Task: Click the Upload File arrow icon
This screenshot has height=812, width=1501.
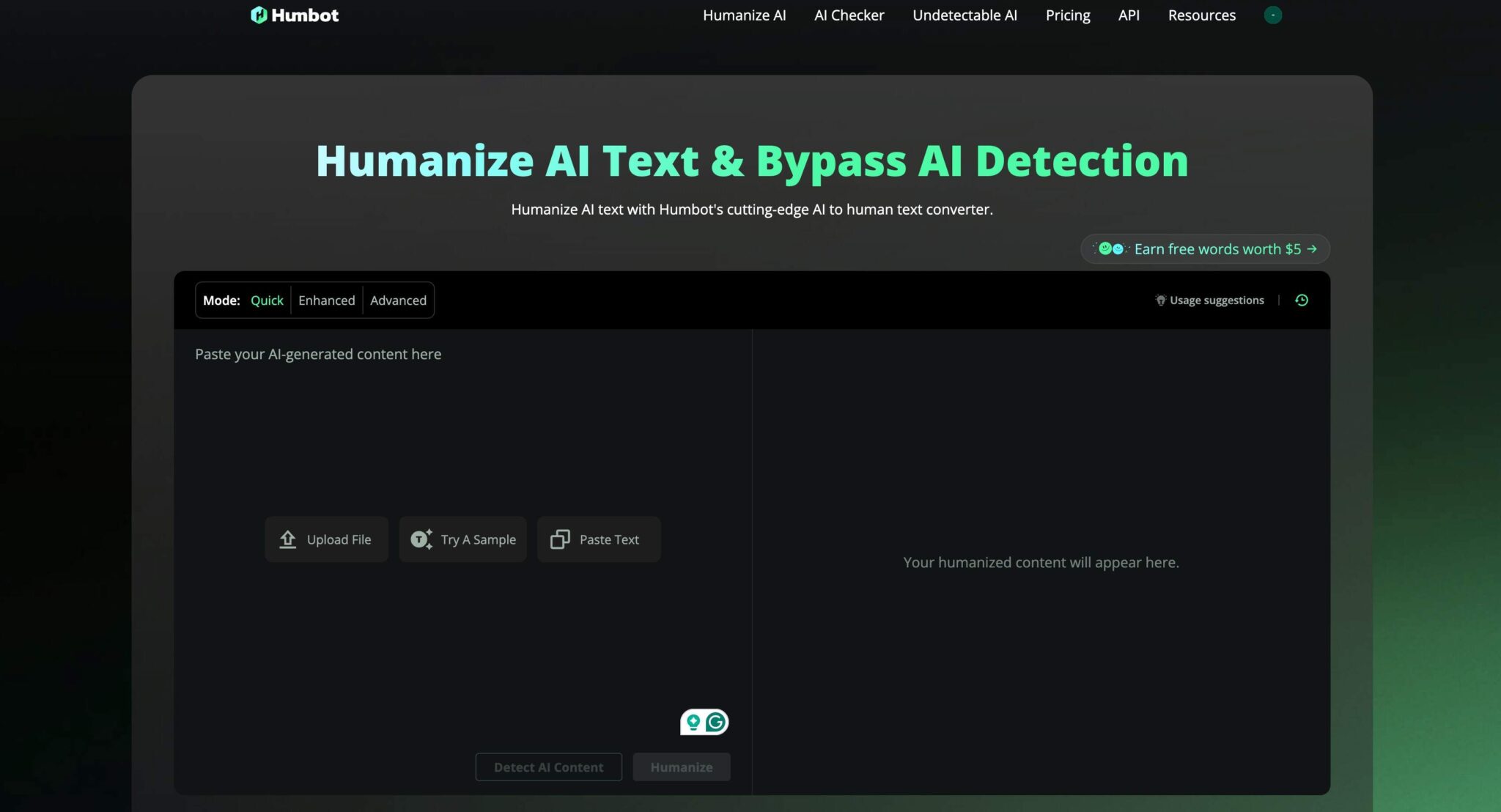Action: pos(287,539)
